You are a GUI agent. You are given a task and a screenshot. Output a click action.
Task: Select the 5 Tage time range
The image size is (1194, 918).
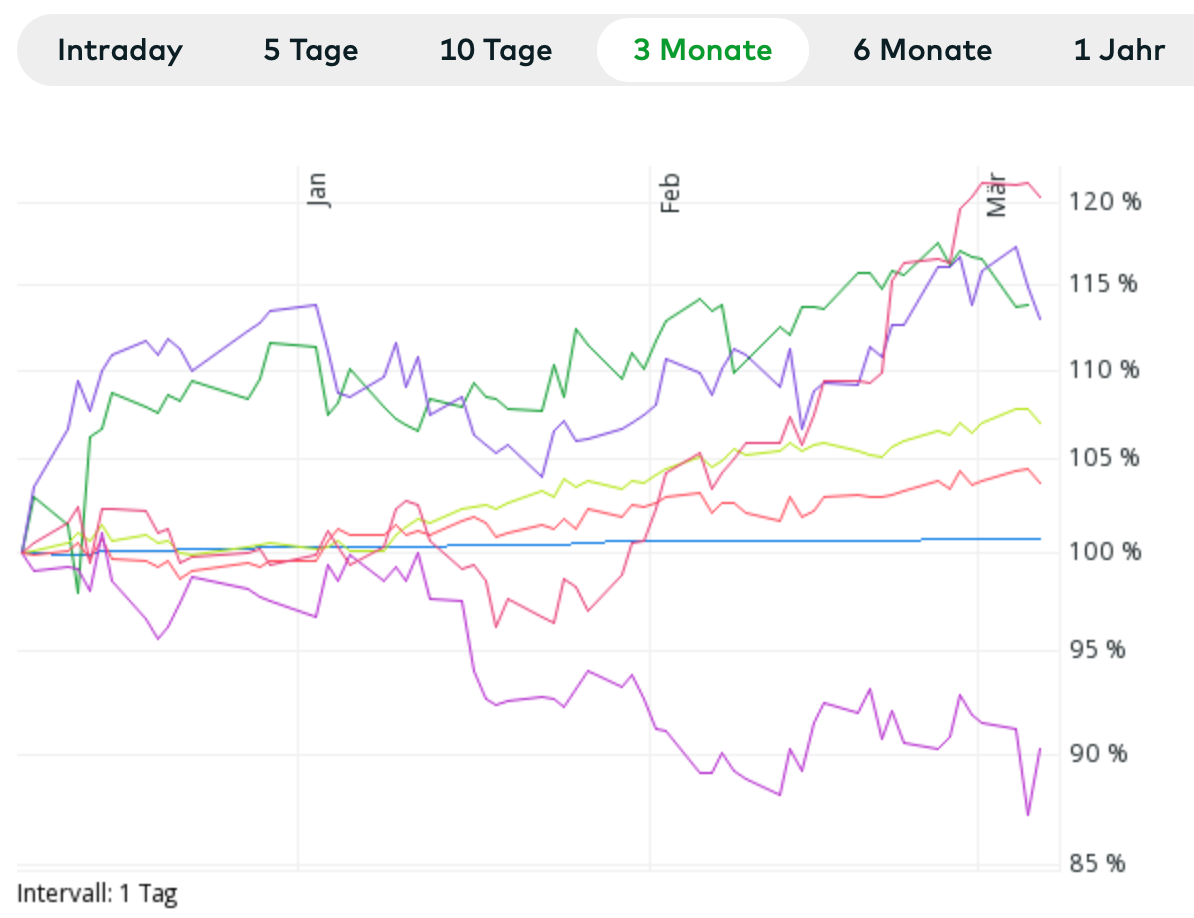(311, 50)
